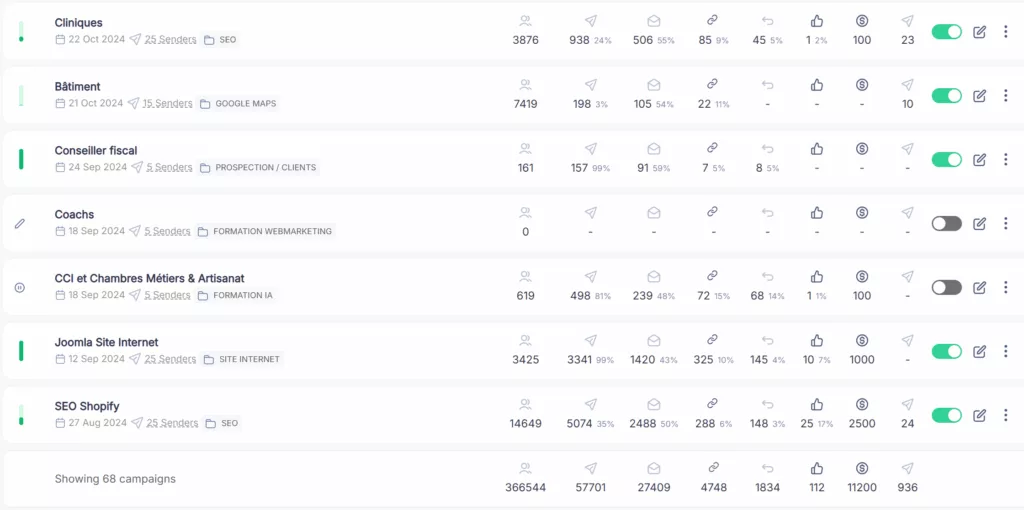Select the PROSPECTION / CLIENTS folder tag
The image size is (1024, 510).
pyautogui.click(x=259, y=168)
